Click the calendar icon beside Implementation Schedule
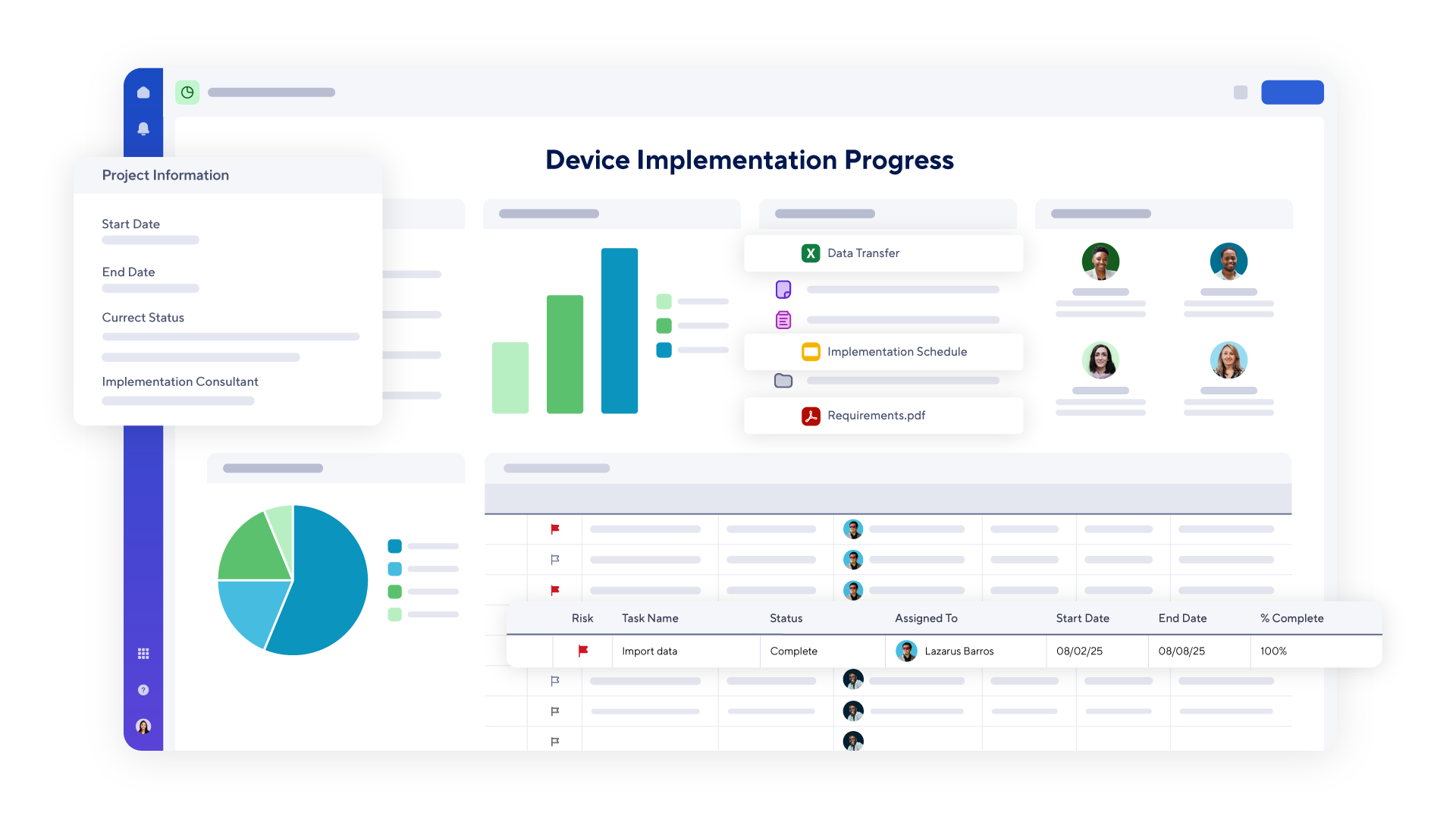The image size is (1456, 819). pyautogui.click(x=811, y=351)
